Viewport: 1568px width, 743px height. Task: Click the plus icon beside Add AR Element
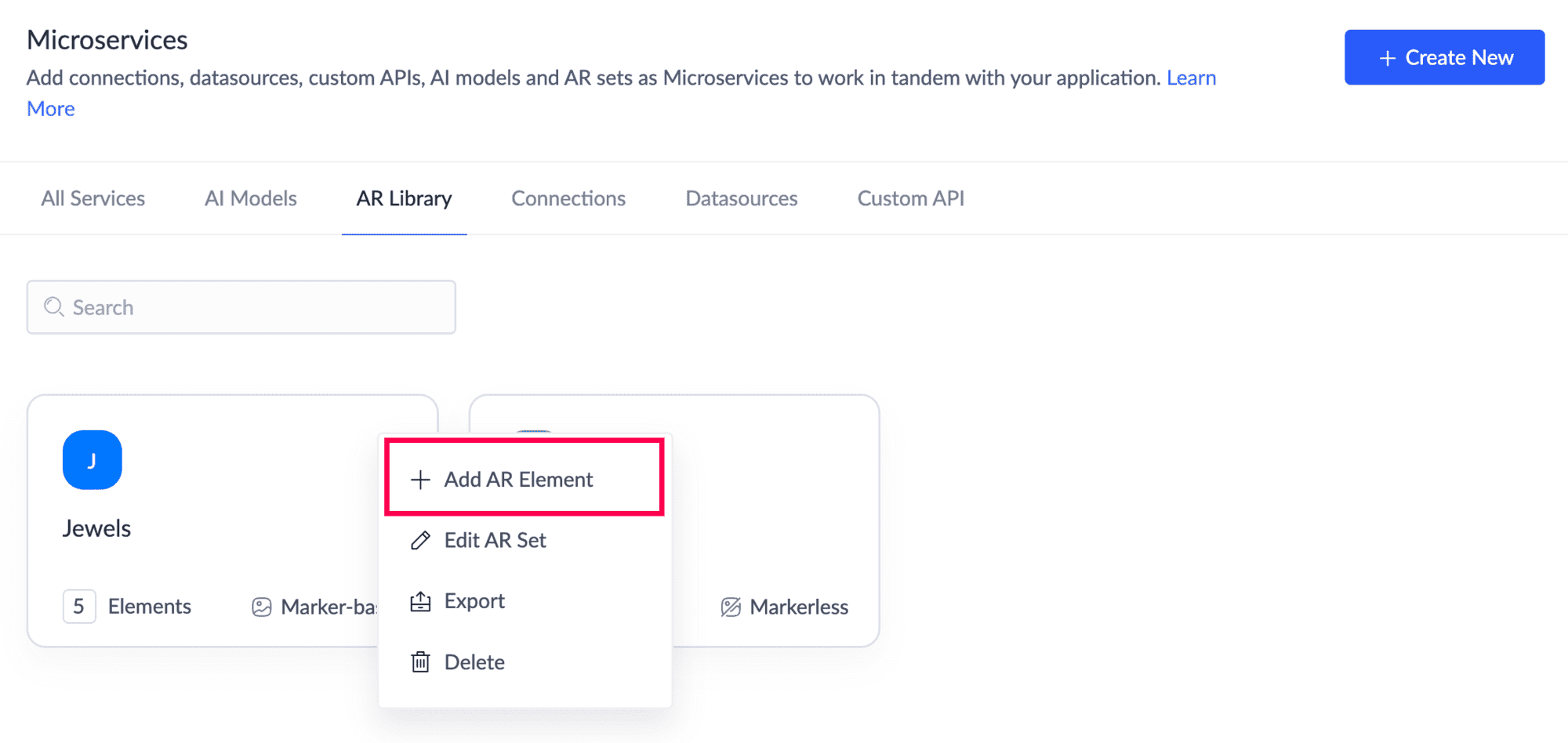(x=421, y=480)
